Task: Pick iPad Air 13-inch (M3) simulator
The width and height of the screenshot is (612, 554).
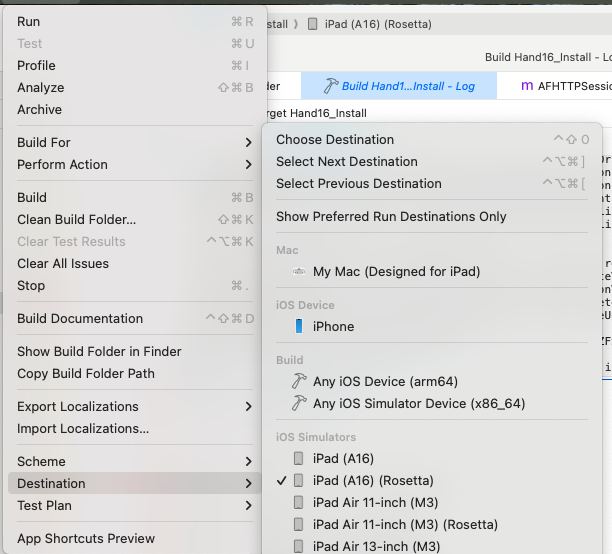Action: coord(432,546)
